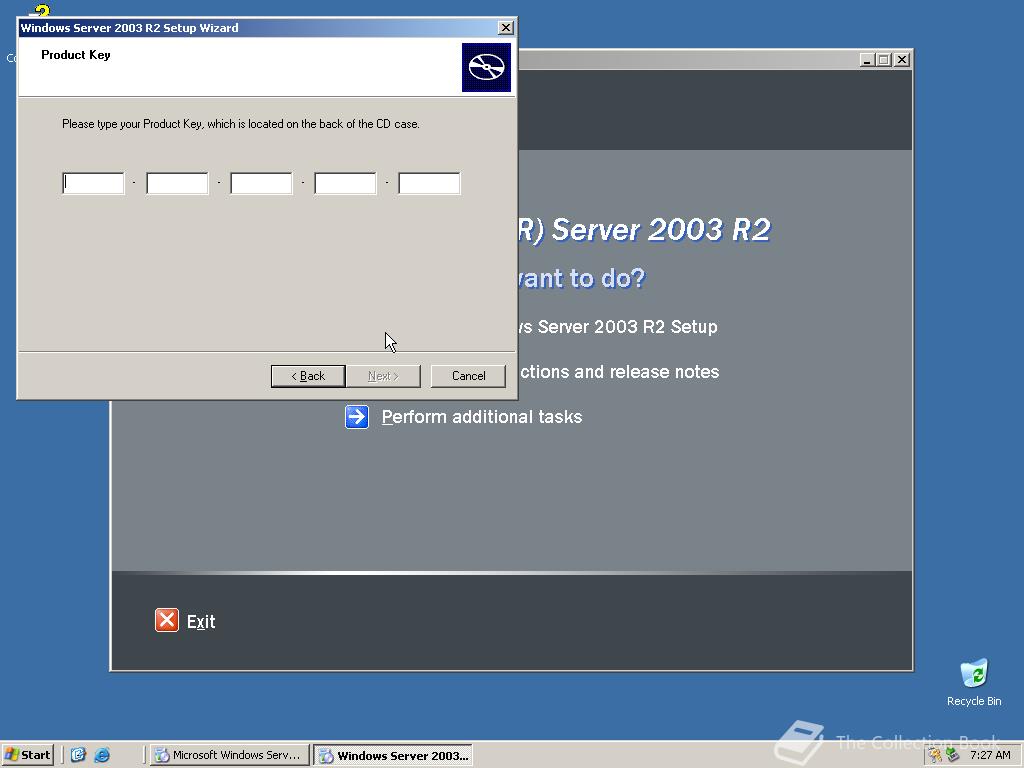Open the Start menu
This screenshot has width=1024, height=768.
27,755
